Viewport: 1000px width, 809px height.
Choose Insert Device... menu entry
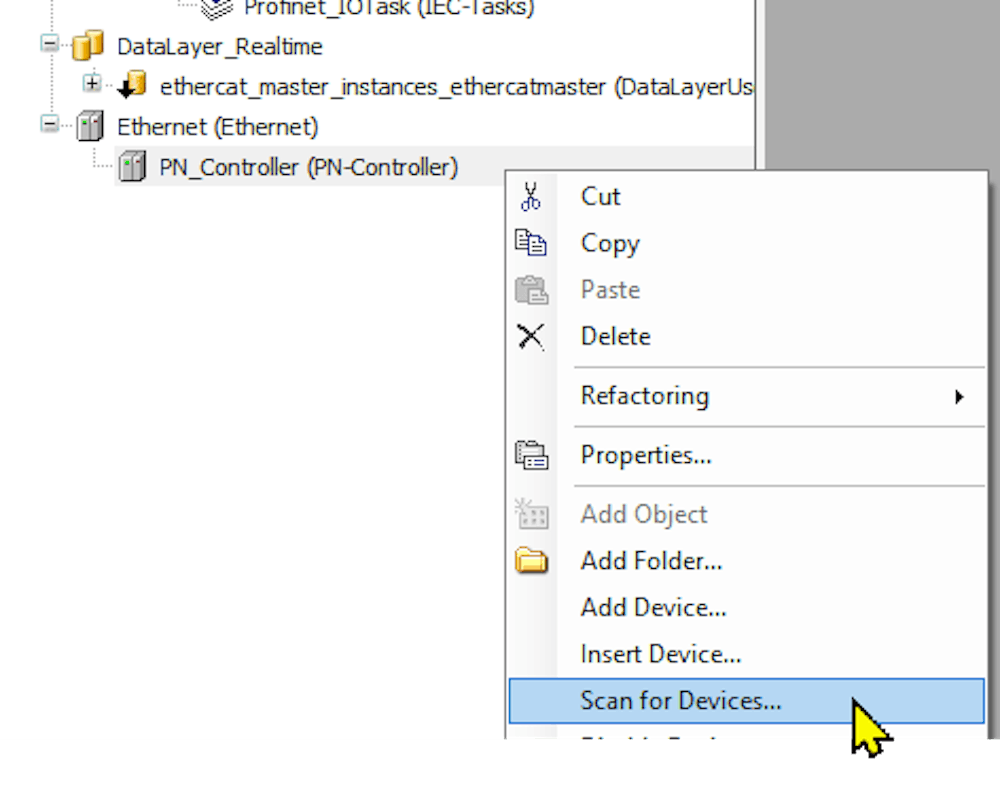(x=660, y=654)
